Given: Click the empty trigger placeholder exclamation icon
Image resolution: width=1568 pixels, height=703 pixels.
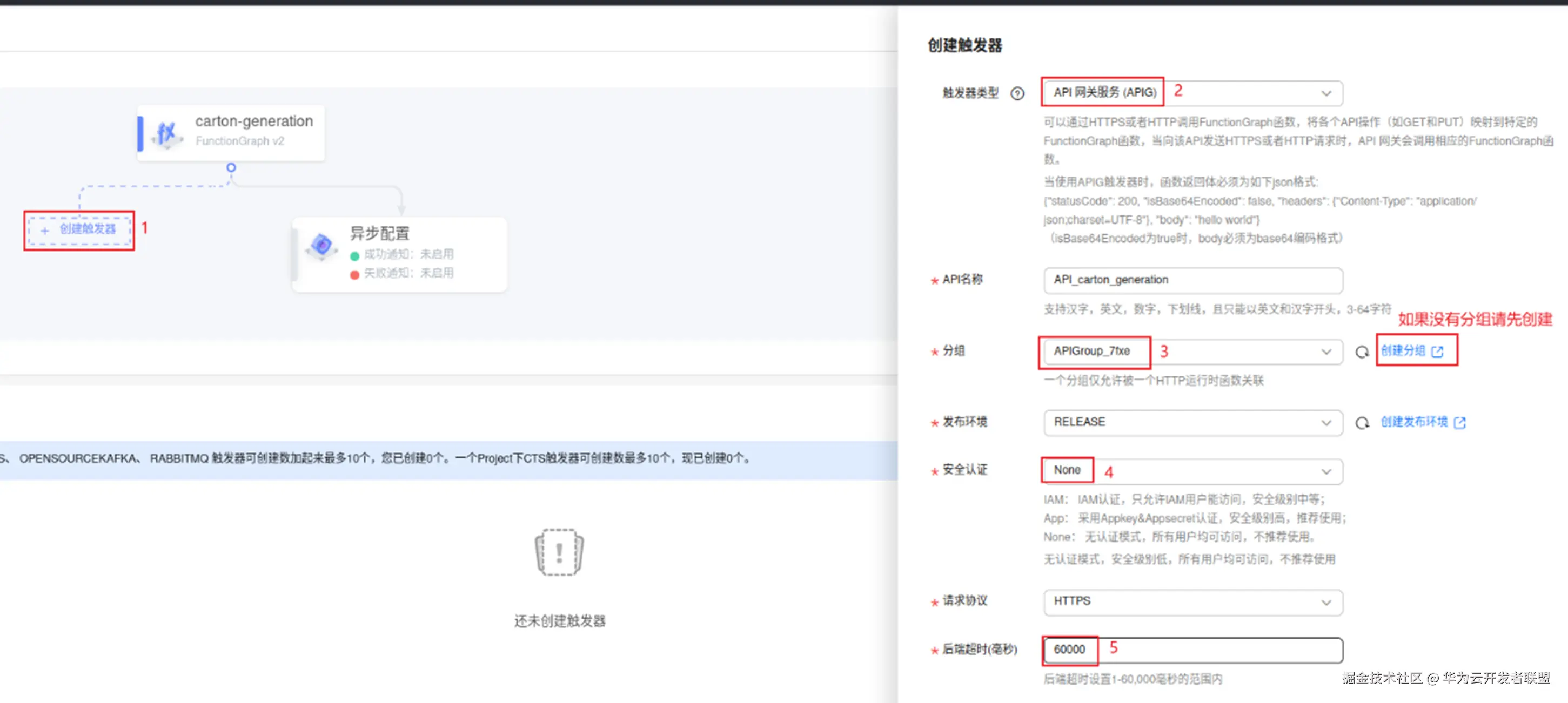Looking at the screenshot, I should [x=559, y=552].
